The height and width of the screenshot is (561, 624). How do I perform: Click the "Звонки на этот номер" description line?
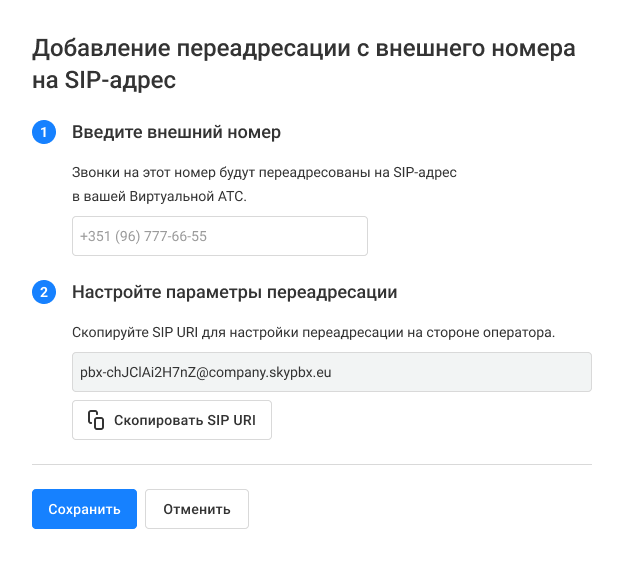click(264, 173)
